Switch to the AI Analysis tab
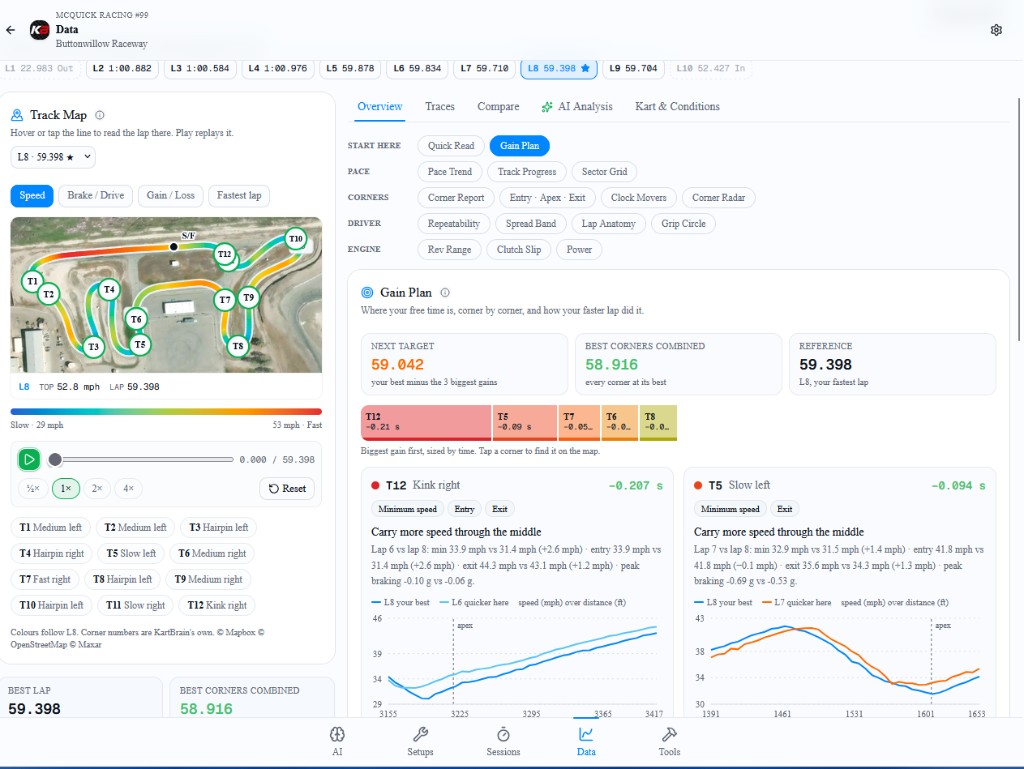Viewport: 1024px width, 769px height. 577,106
